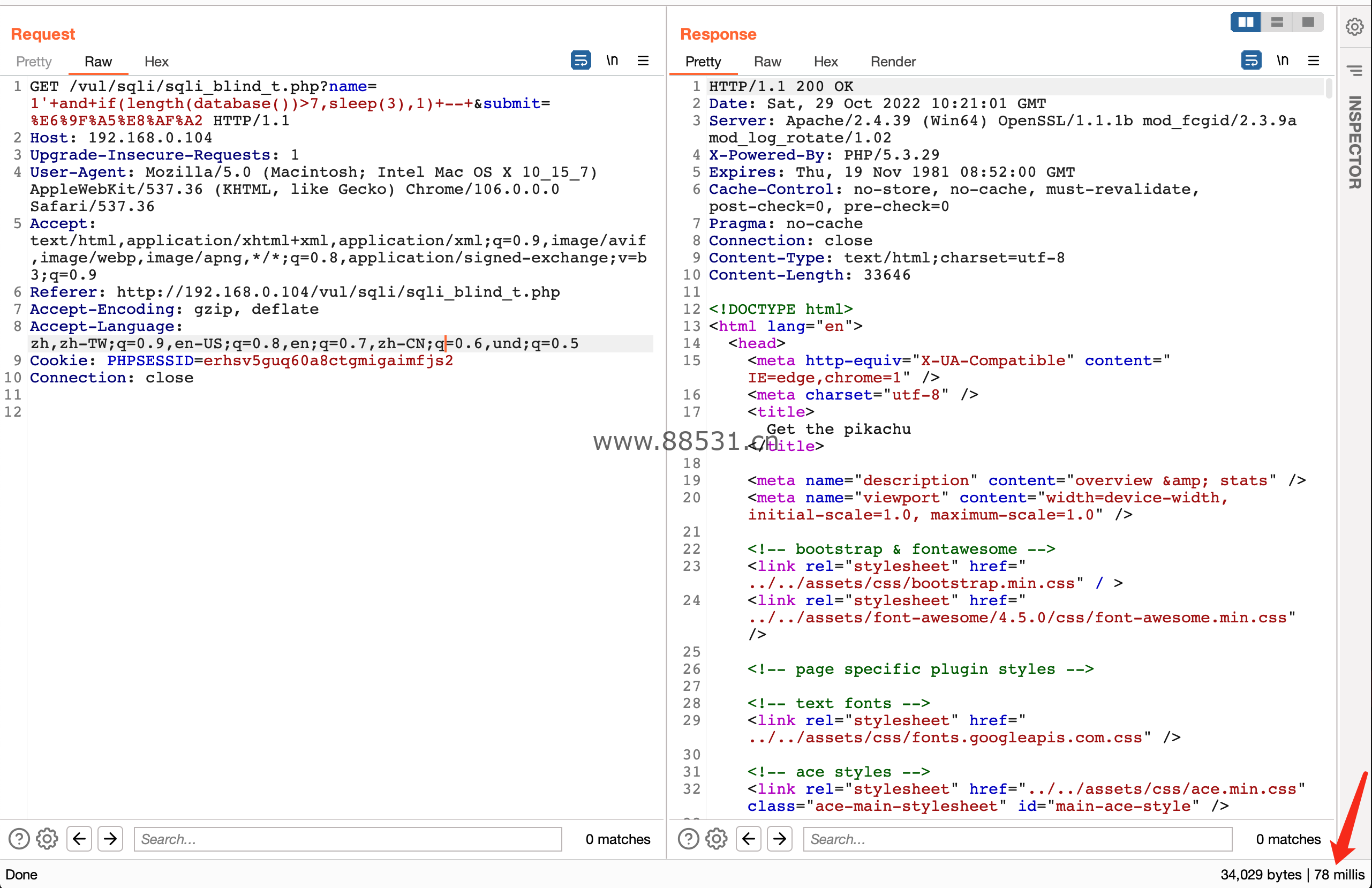Click the Pragma: no-cache response header
Image resolution: width=1372 pixels, height=888 pixels.
(x=786, y=224)
